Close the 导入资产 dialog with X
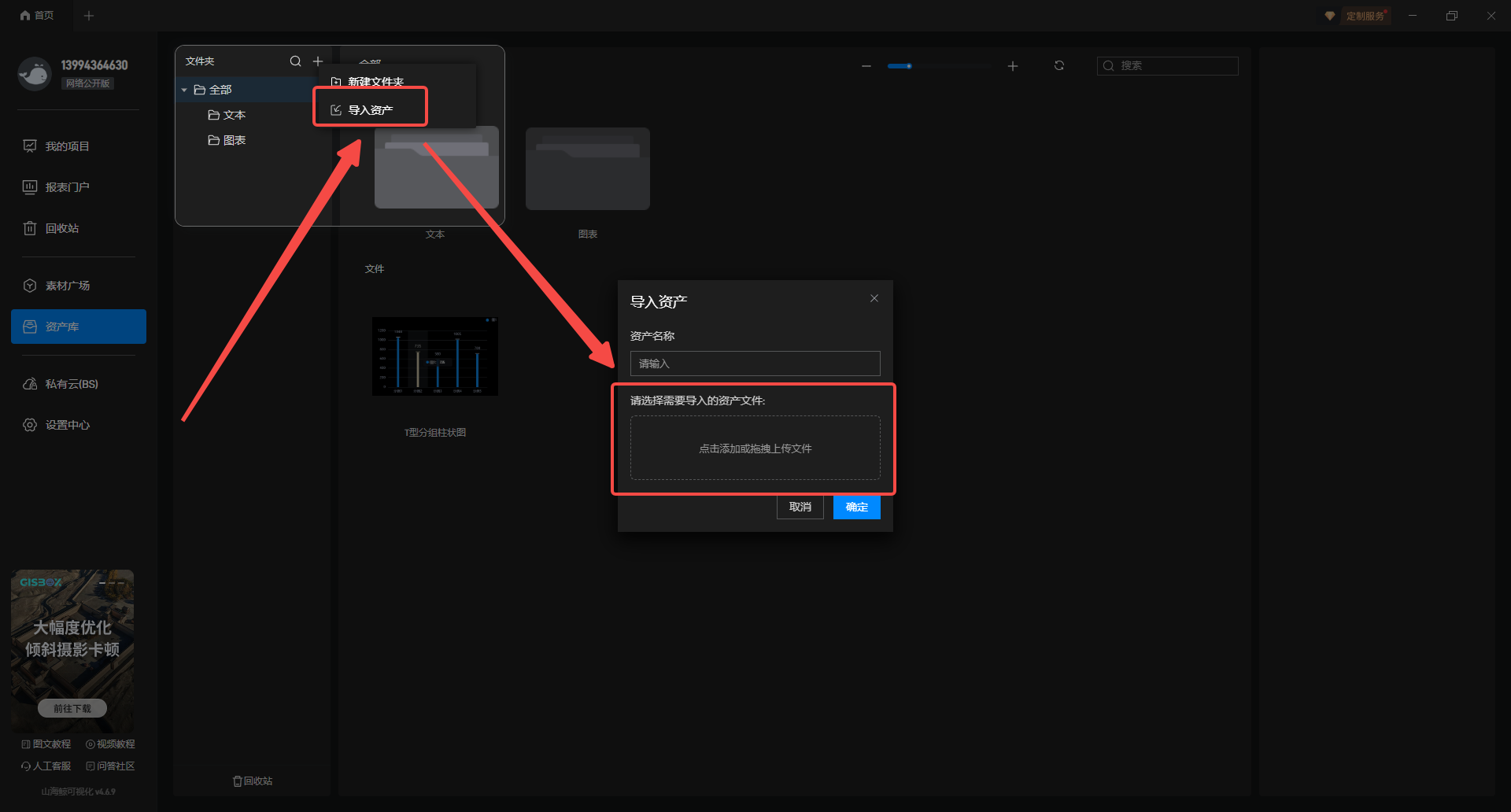 (874, 298)
